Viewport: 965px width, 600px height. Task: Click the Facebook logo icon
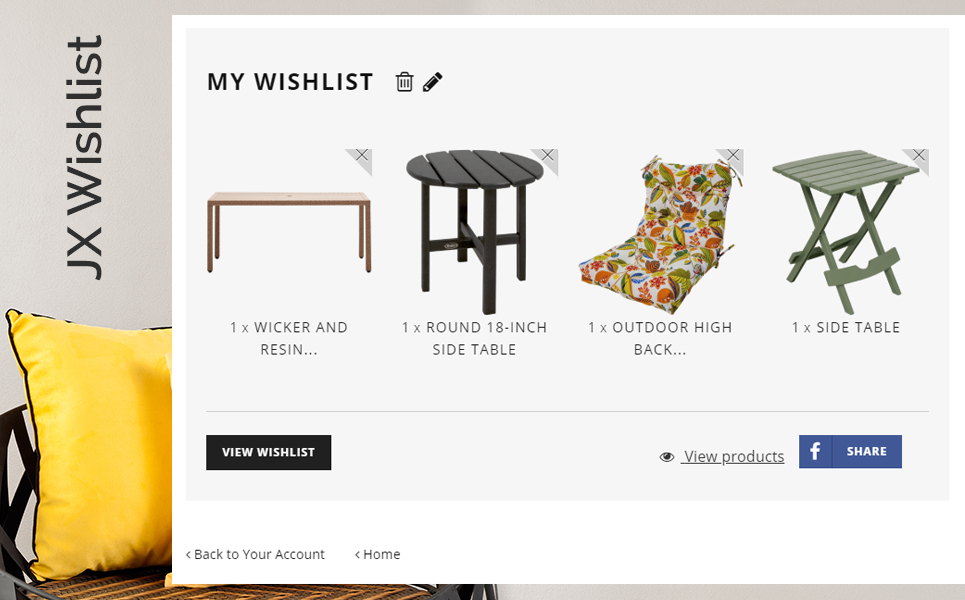click(815, 452)
